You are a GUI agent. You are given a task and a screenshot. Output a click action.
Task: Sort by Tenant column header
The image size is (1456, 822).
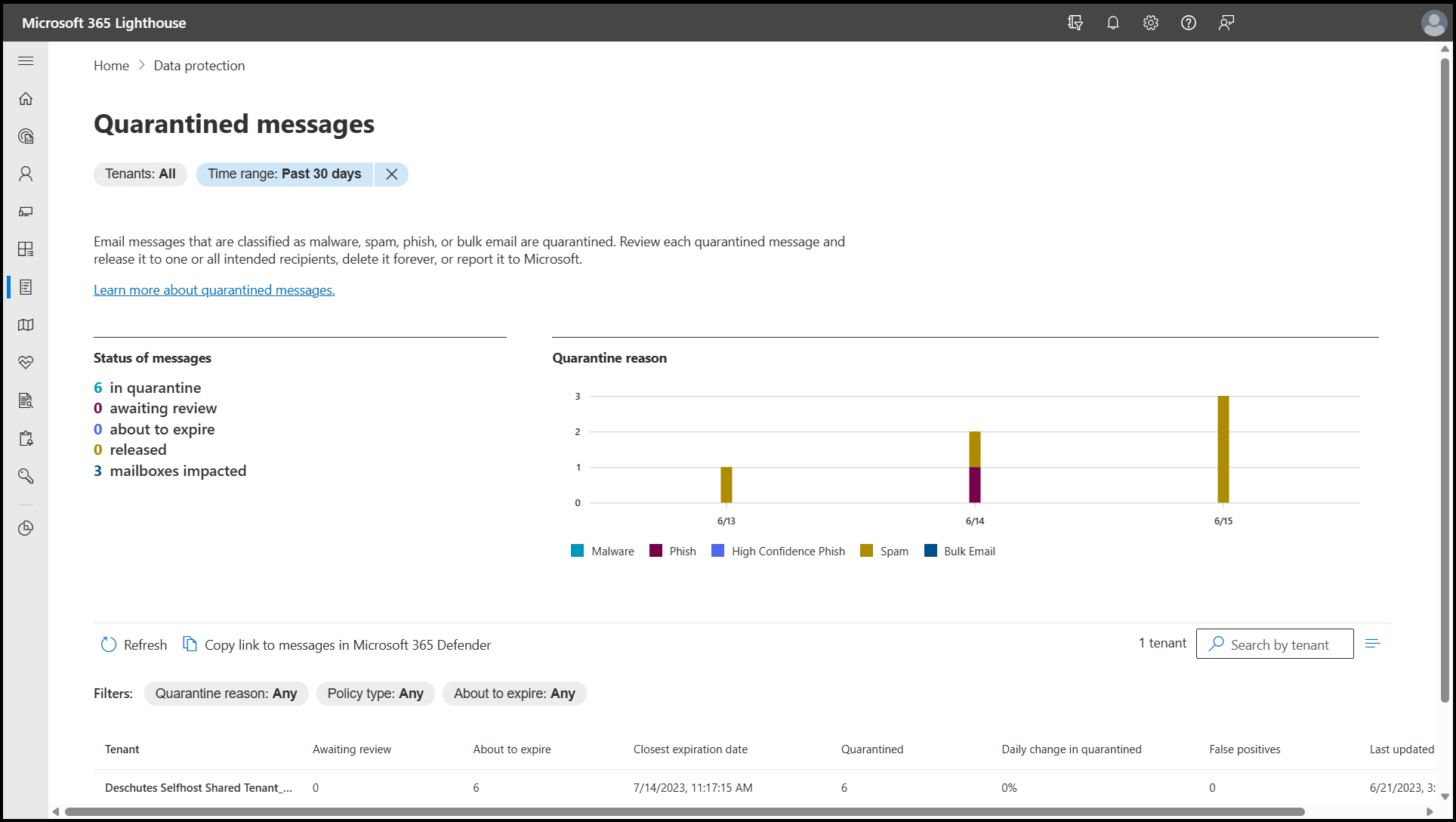[122, 749]
